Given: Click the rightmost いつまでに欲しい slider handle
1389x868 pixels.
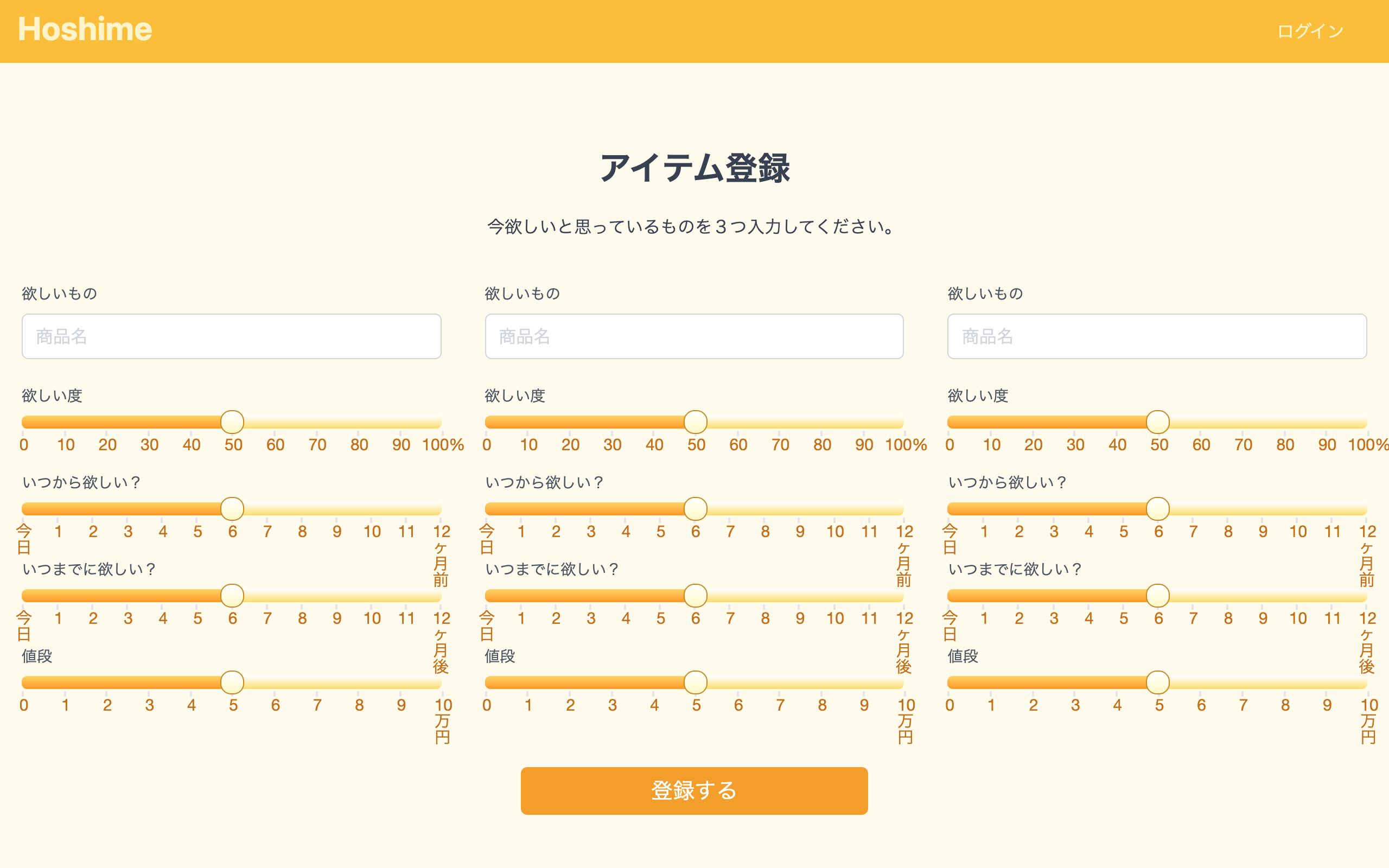Looking at the screenshot, I should tap(1158, 596).
